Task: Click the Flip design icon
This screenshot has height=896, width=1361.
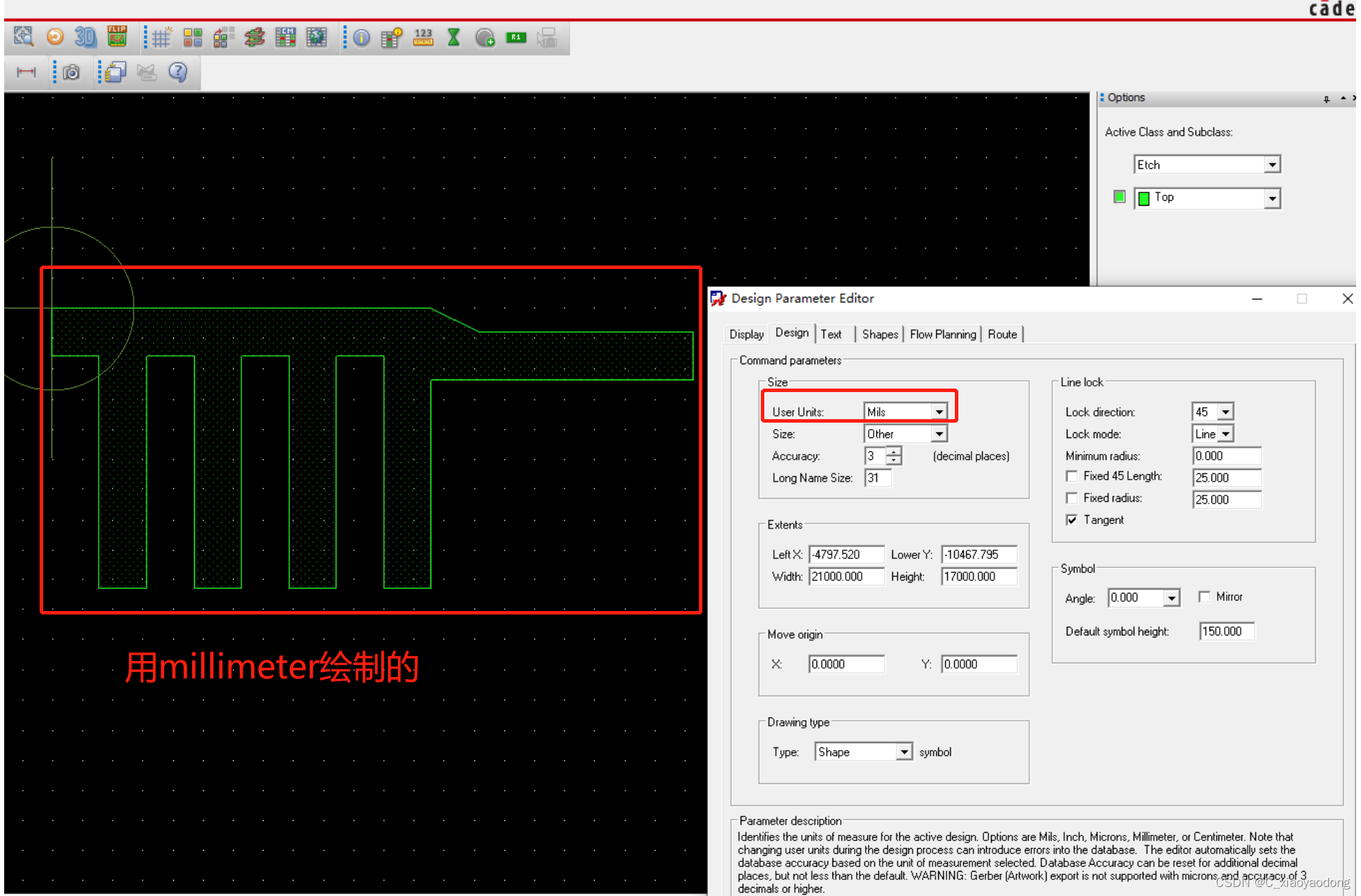Action: click(x=117, y=37)
